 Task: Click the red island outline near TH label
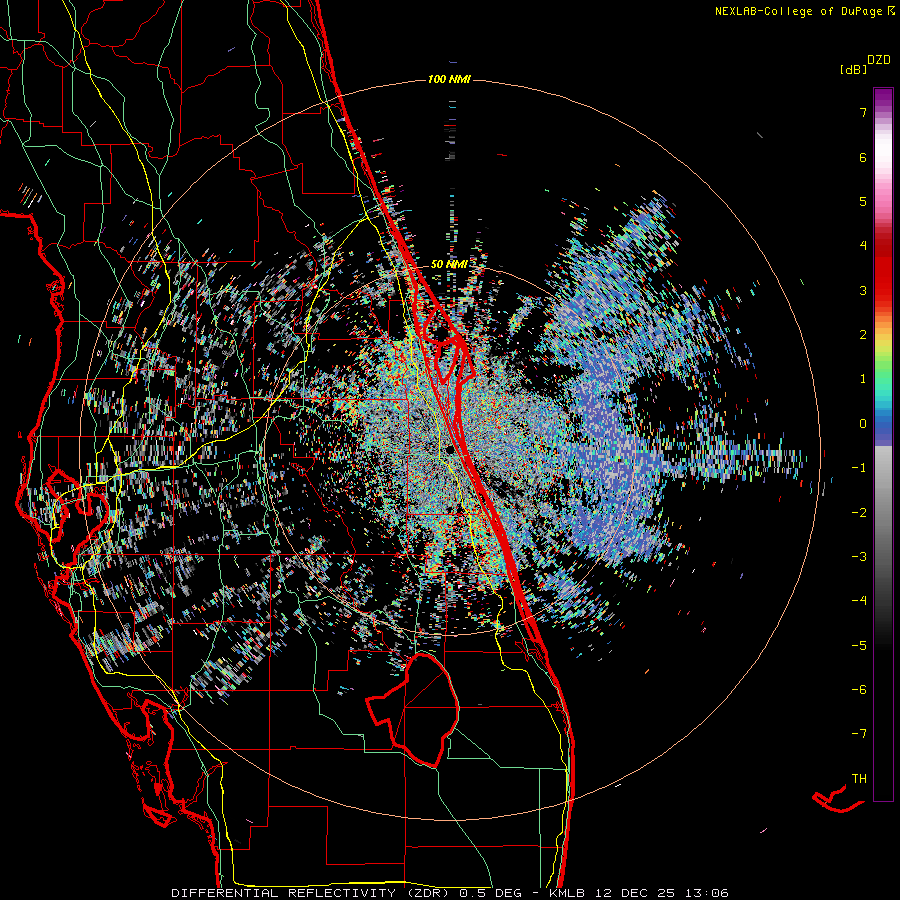(838, 800)
